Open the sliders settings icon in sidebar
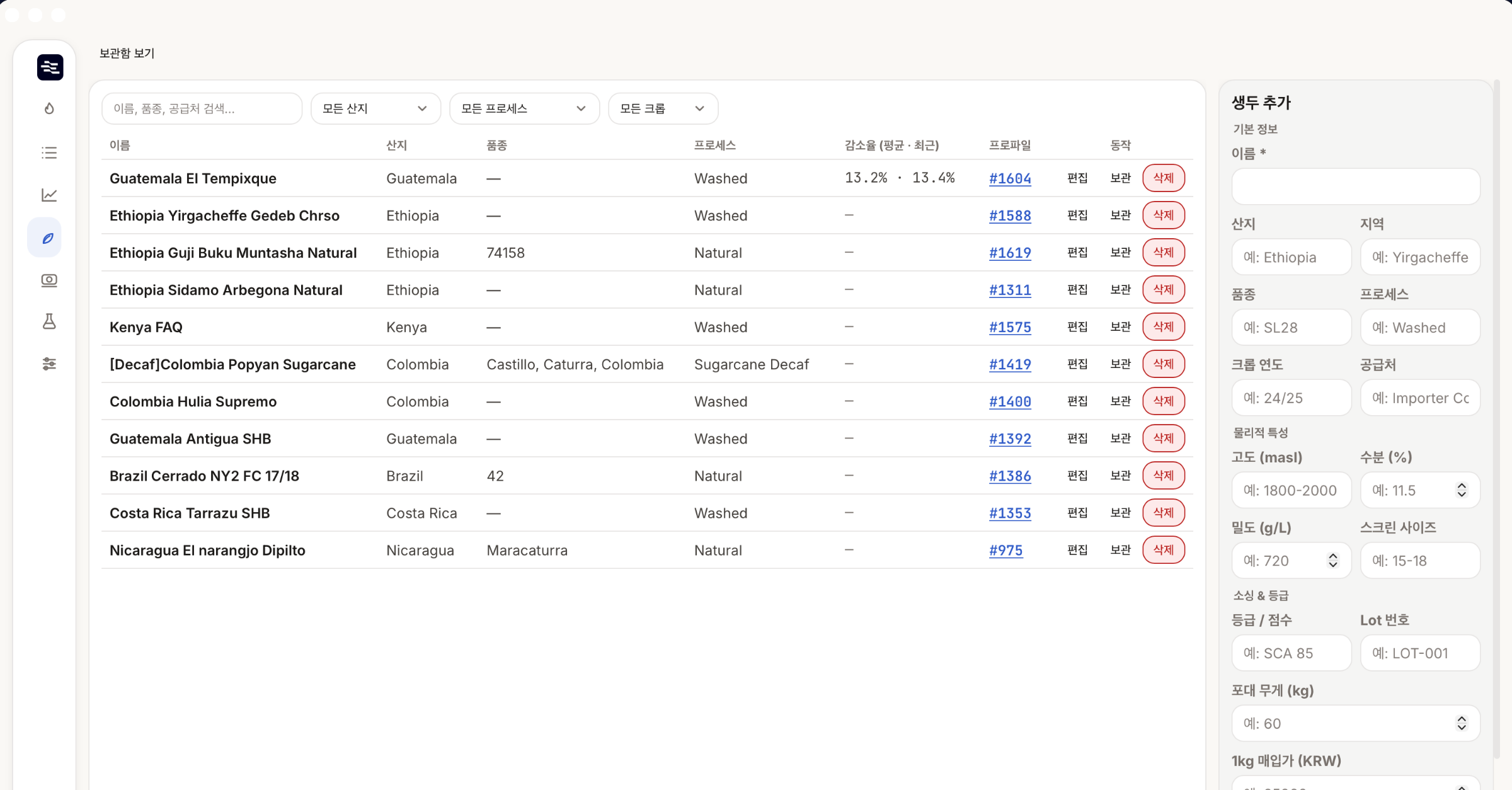Screen dimensions: 1512x790 pos(49,364)
